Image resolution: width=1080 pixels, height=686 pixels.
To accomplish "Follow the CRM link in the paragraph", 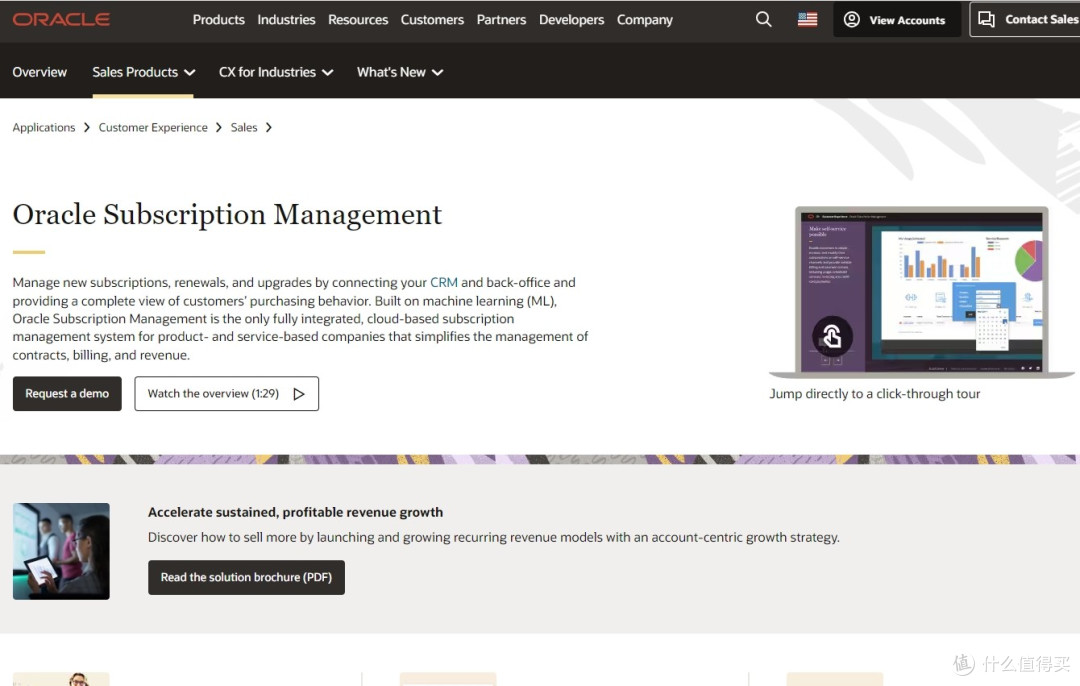I will (x=444, y=282).
